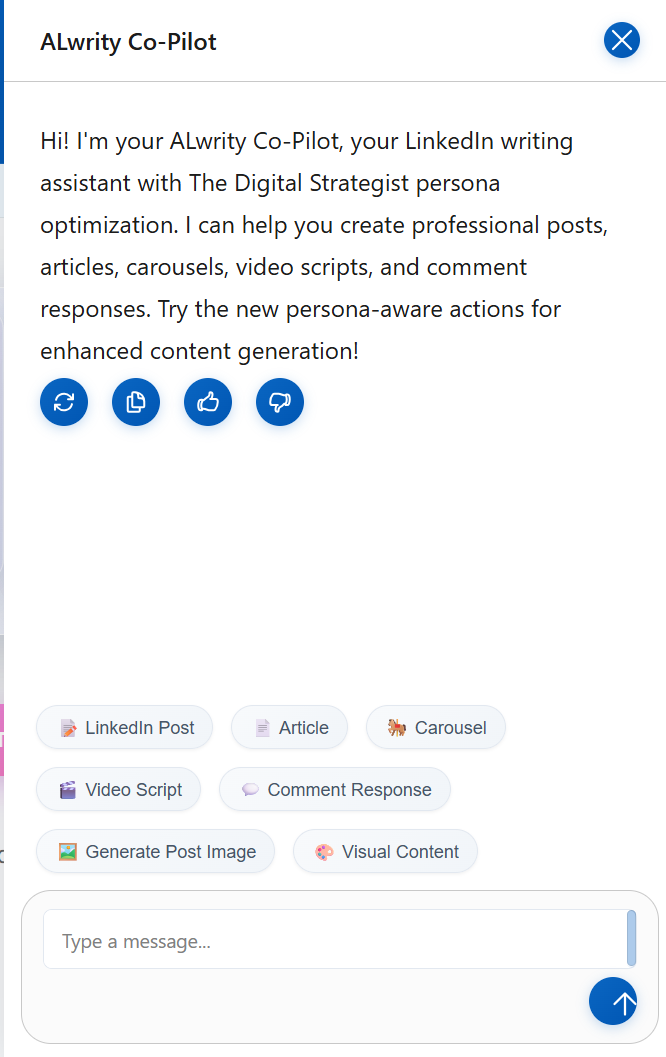Image resolution: width=666 pixels, height=1057 pixels.
Task: Close the ALwrity Co-Pilot panel
Action: [621, 40]
